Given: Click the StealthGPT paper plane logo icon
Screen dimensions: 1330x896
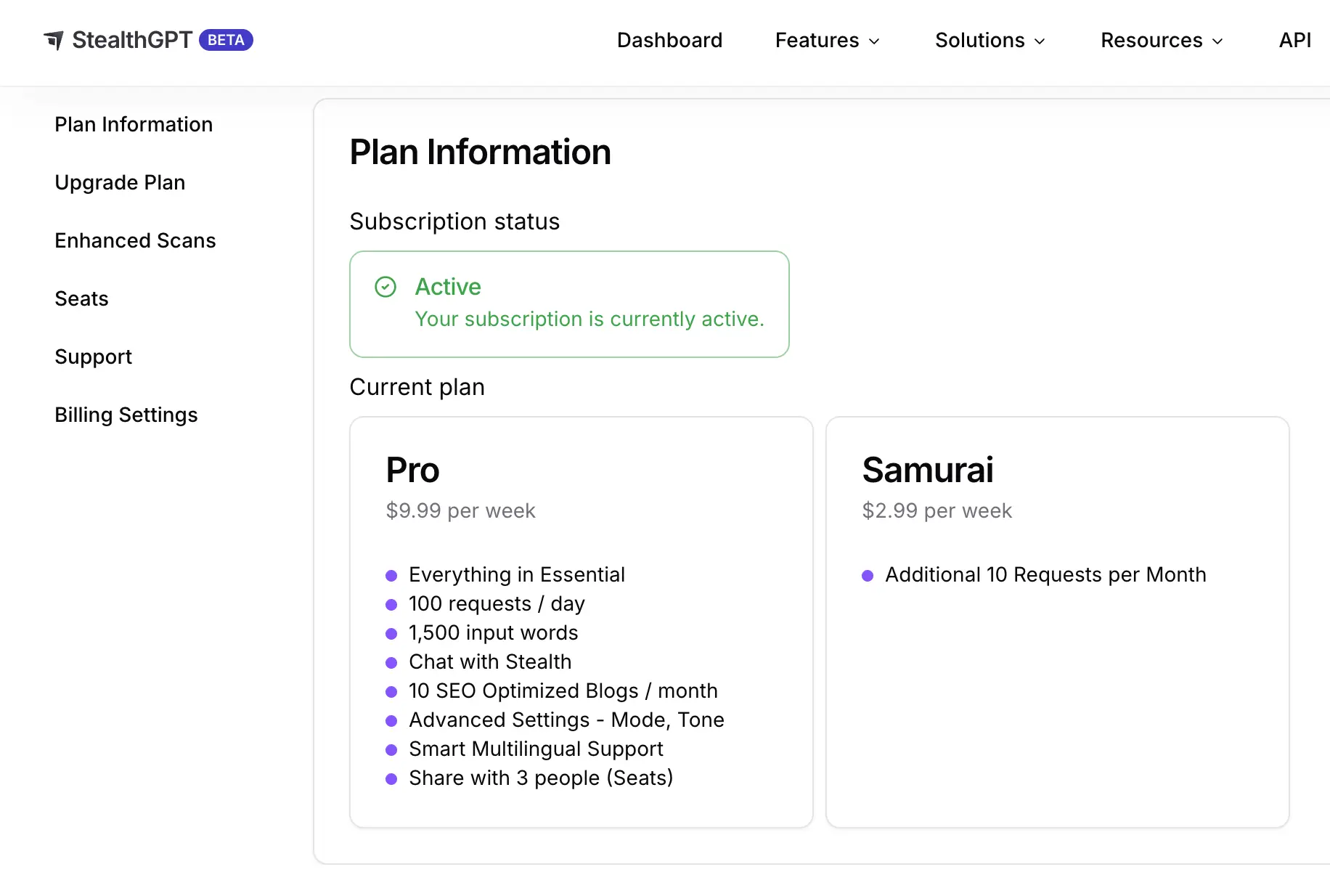Looking at the screenshot, I should [x=54, y=40].
